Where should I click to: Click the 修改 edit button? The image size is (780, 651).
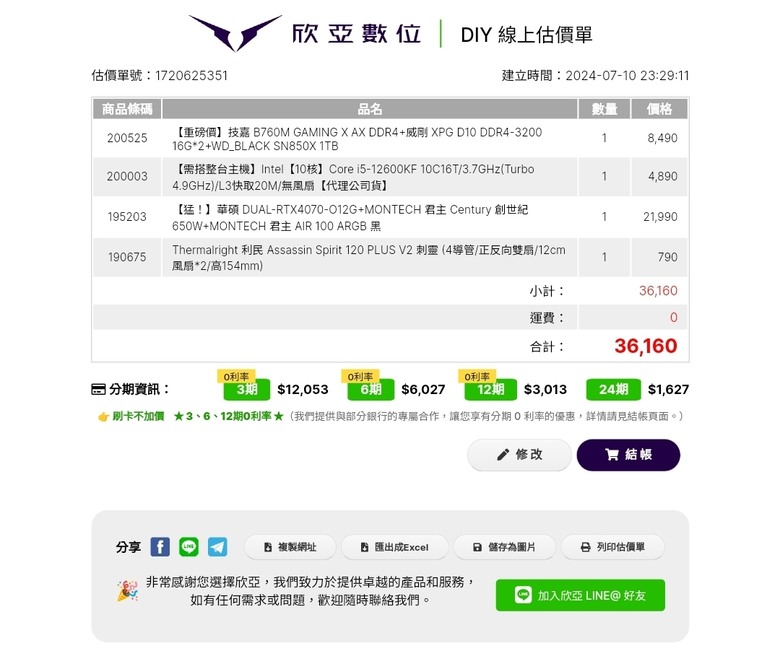[519, 455]
